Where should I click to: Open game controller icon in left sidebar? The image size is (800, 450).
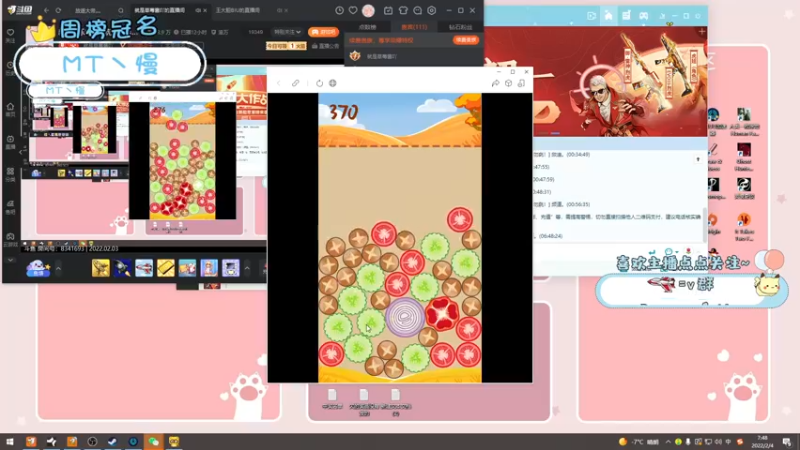tap(10, 238)
